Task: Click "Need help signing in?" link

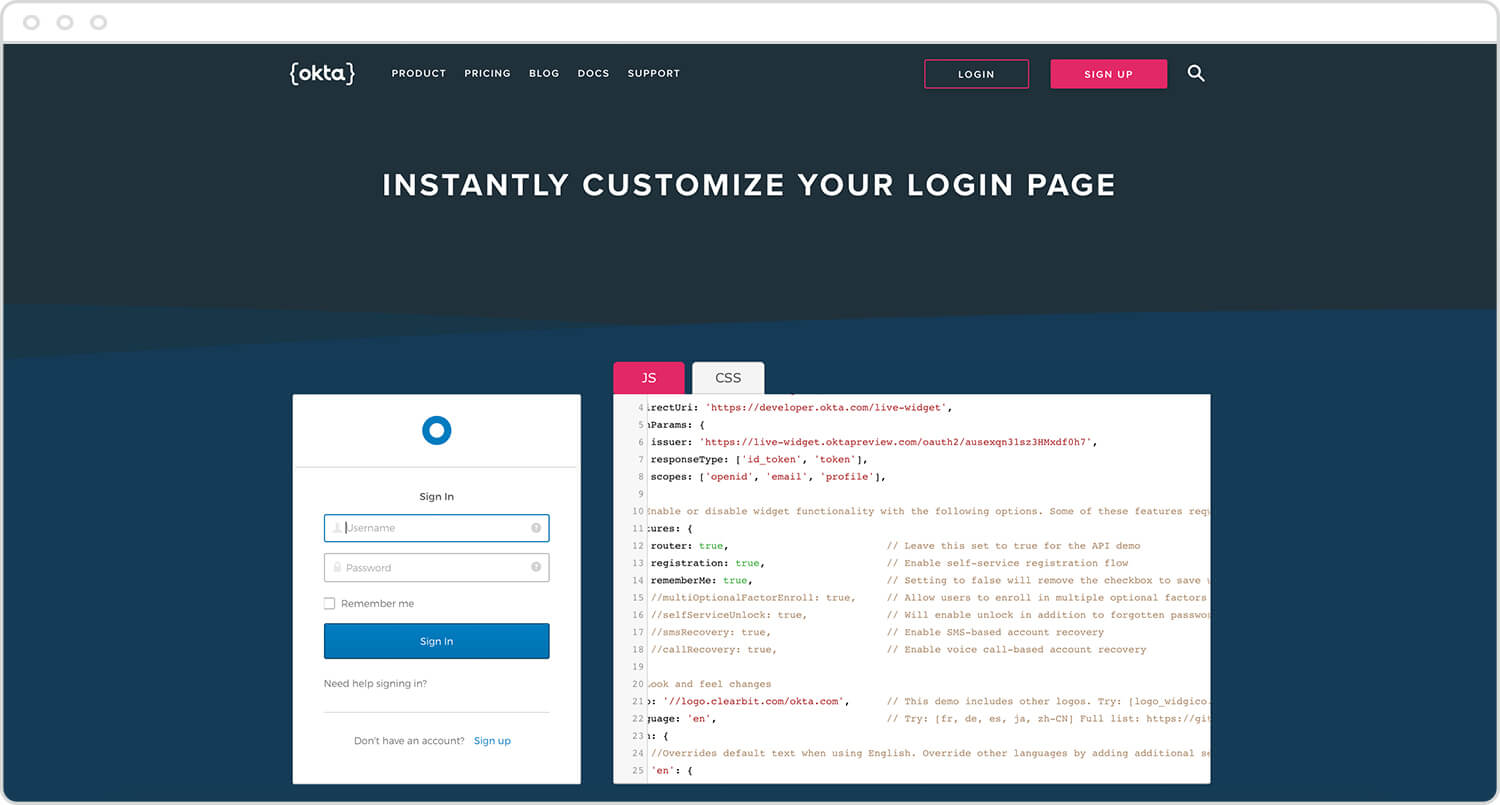Action: (375, 684)
